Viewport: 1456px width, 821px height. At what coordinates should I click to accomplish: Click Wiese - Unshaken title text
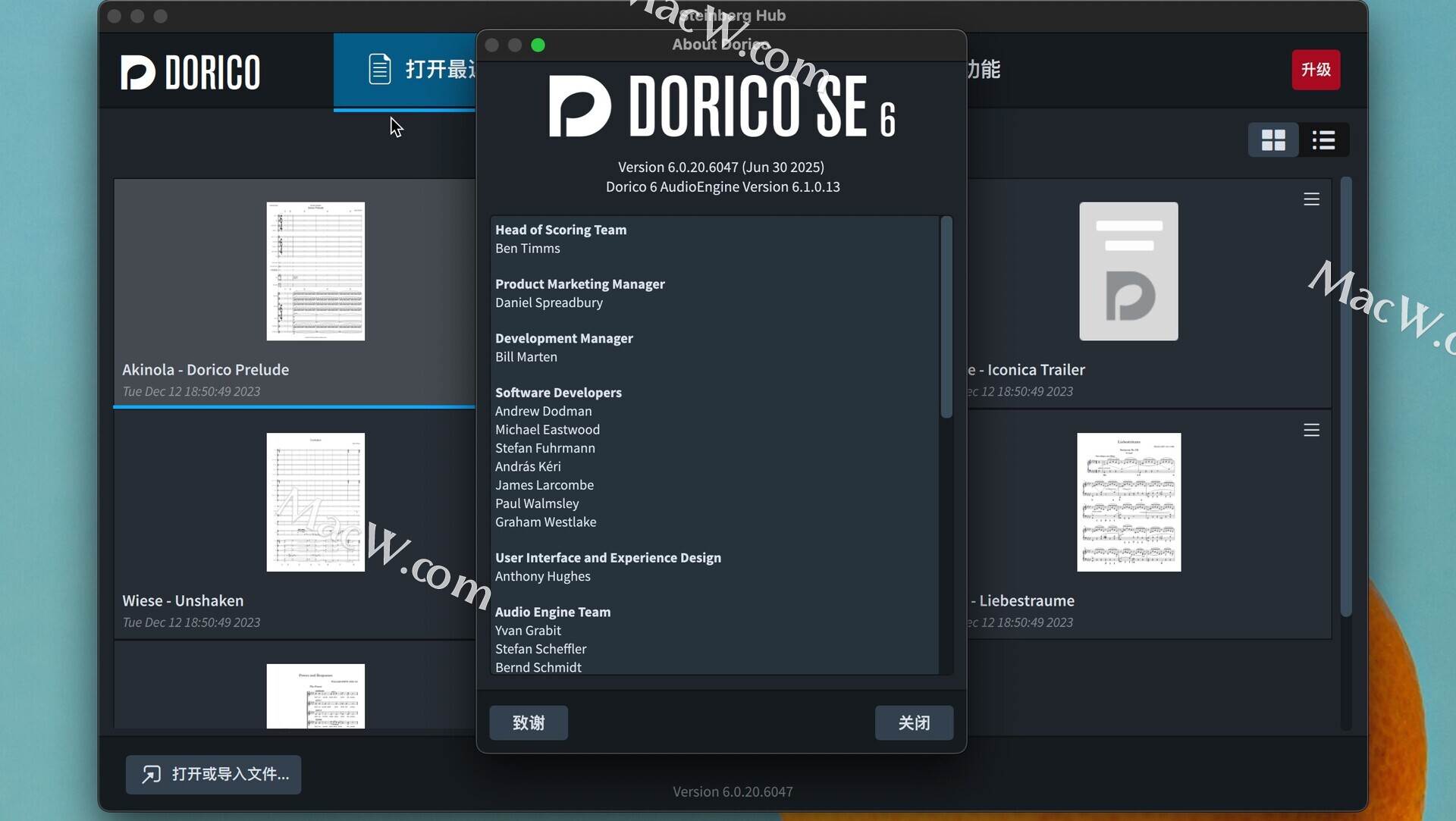tap(183, 600)
